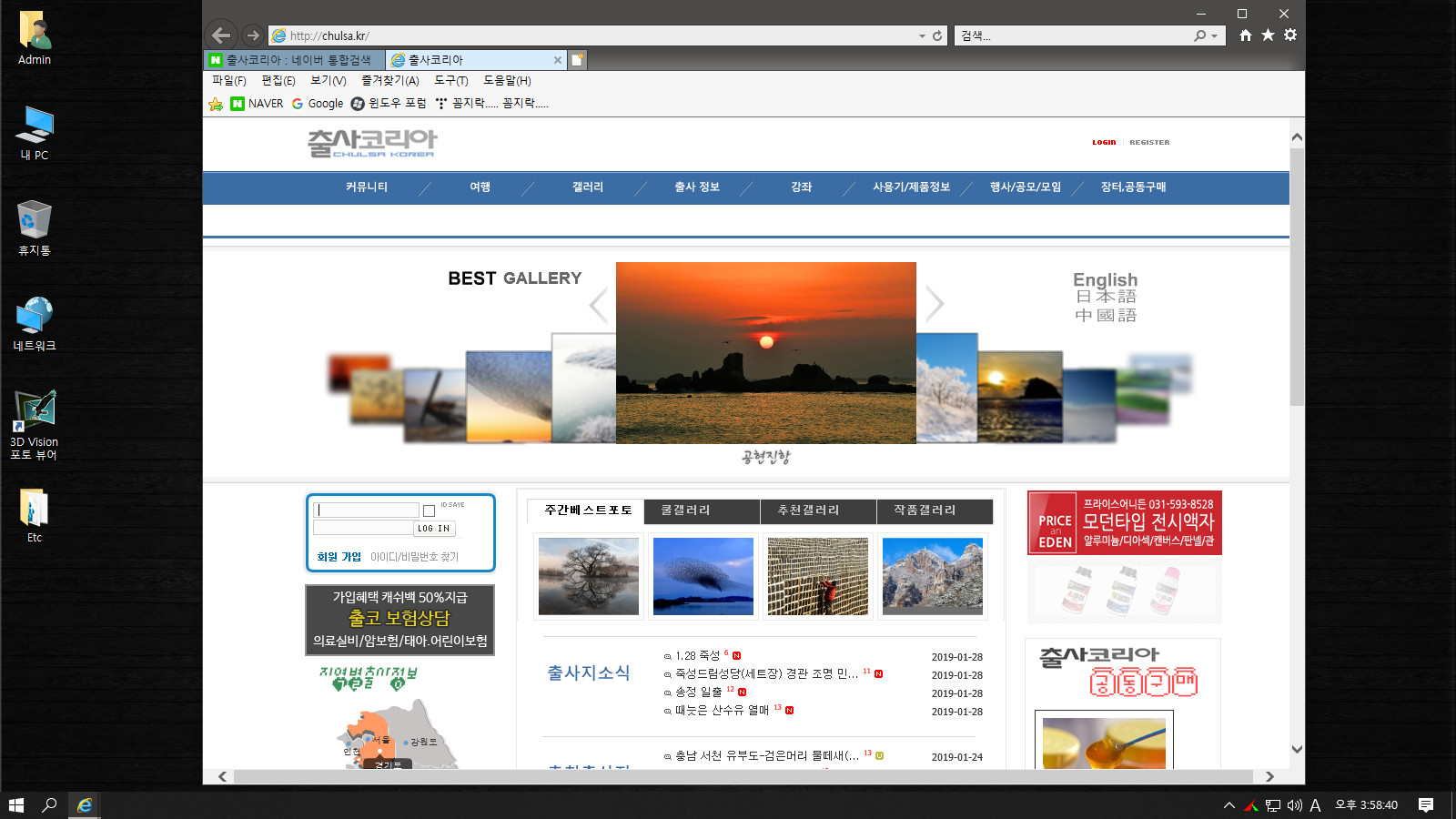Open the post 때늦은 산수유 열매

[x=722, y=711]
